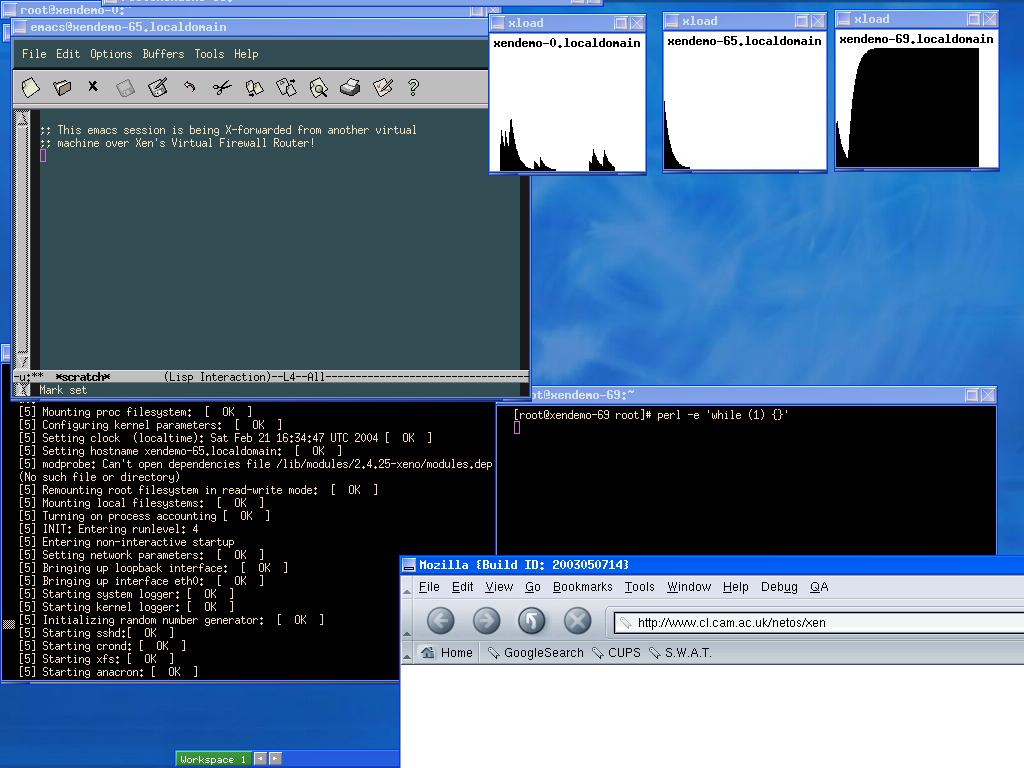The image size is (1024, 768).
Task: Click the Emacs Help question mark icon
Action: click(x=413, y=87)
